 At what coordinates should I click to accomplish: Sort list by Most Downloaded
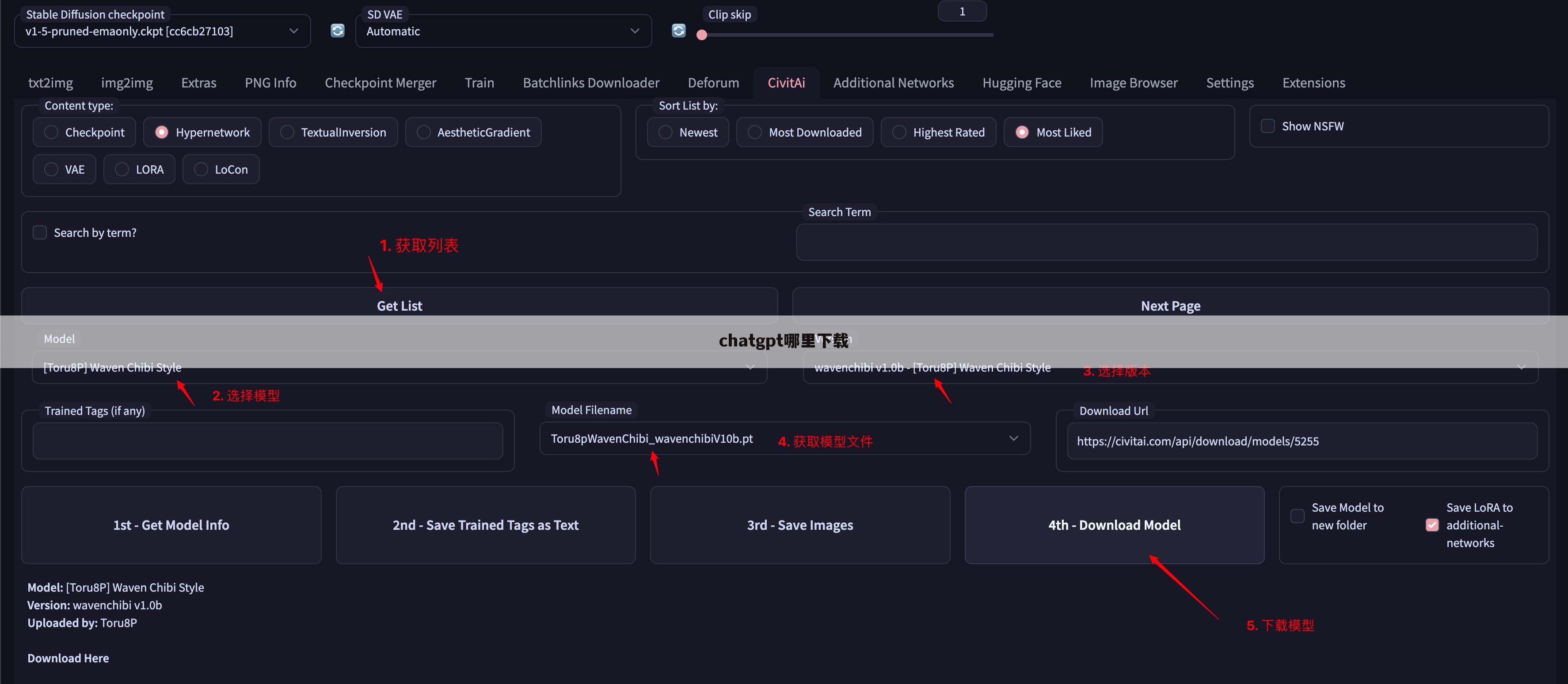tap(804, 132)
